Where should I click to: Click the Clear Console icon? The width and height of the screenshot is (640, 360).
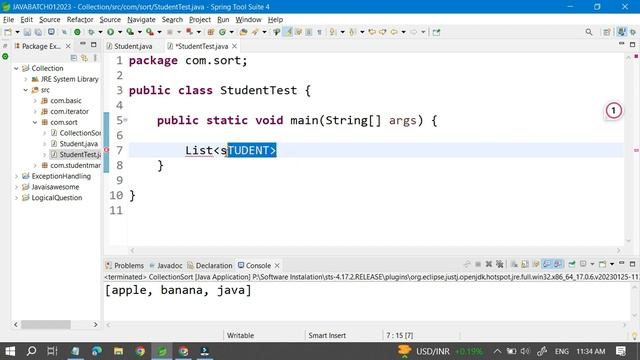(514, 264)
